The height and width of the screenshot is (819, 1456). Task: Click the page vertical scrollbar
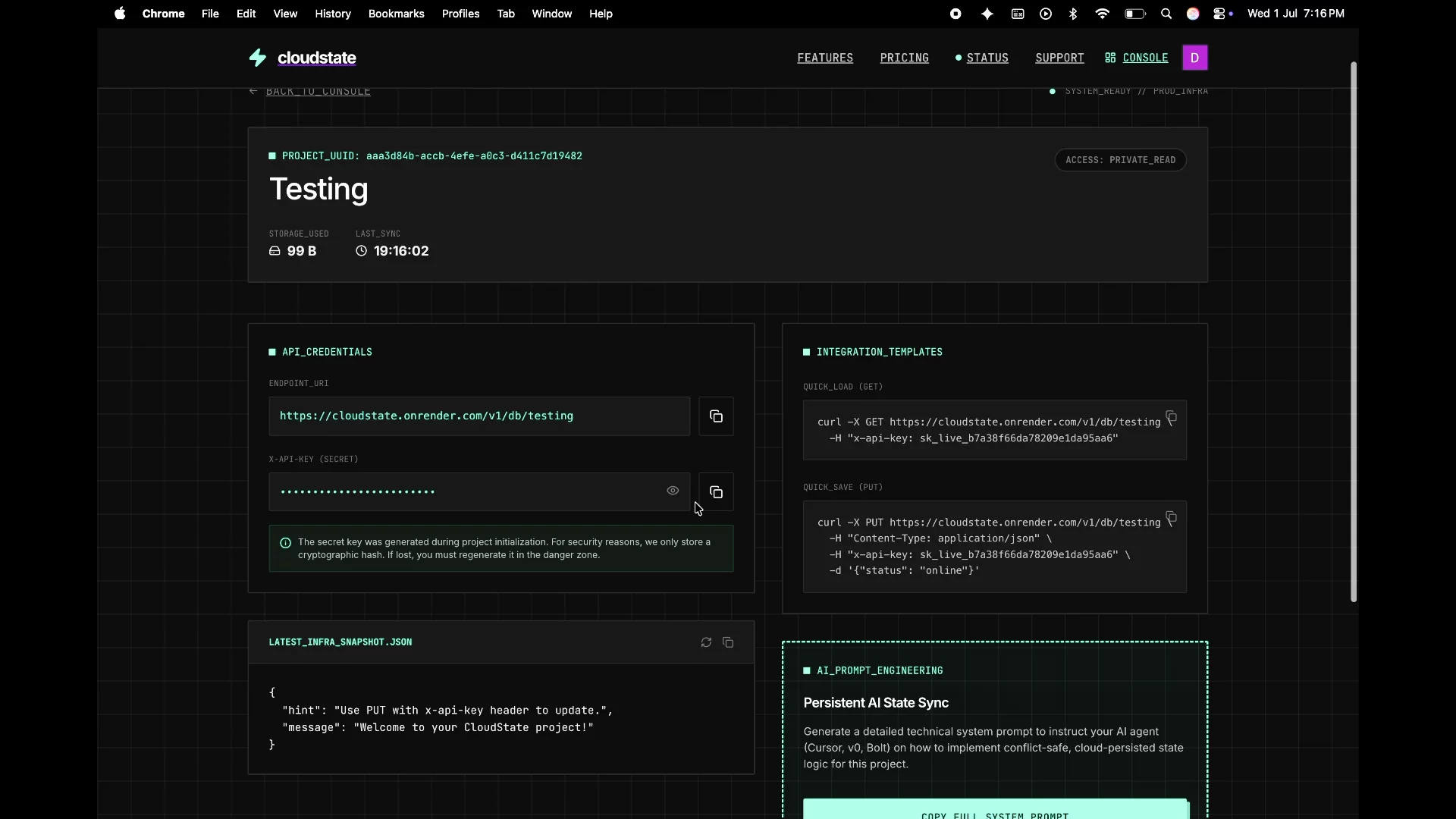click(1354, 332)
